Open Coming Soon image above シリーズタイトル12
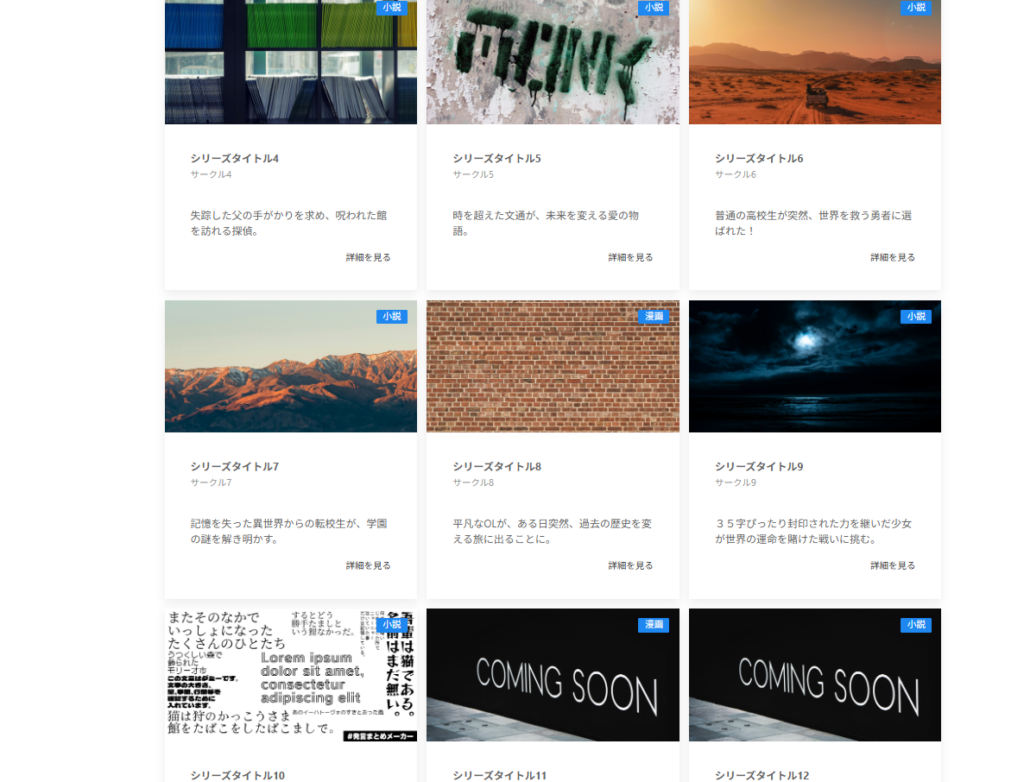This screenshot has width=1024, height=782. 814,675
